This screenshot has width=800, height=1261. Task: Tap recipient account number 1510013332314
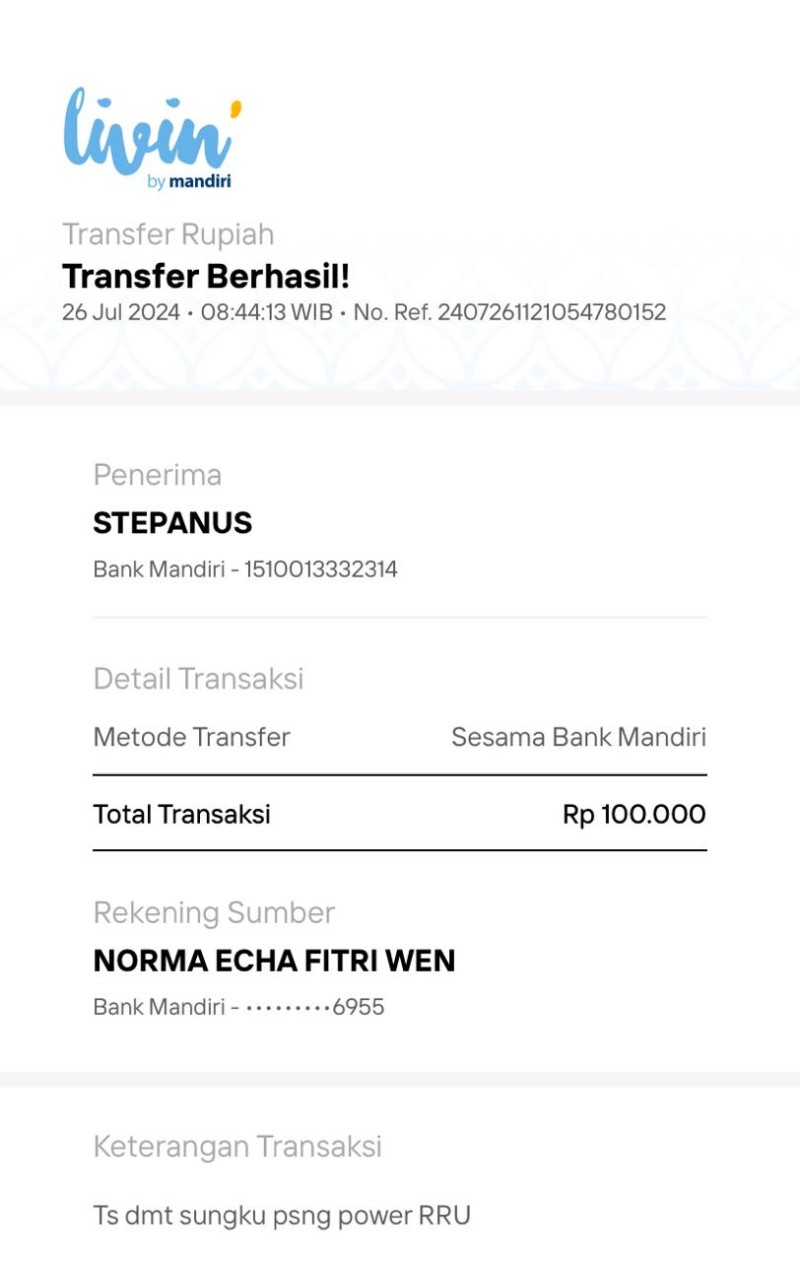(321, 570)
